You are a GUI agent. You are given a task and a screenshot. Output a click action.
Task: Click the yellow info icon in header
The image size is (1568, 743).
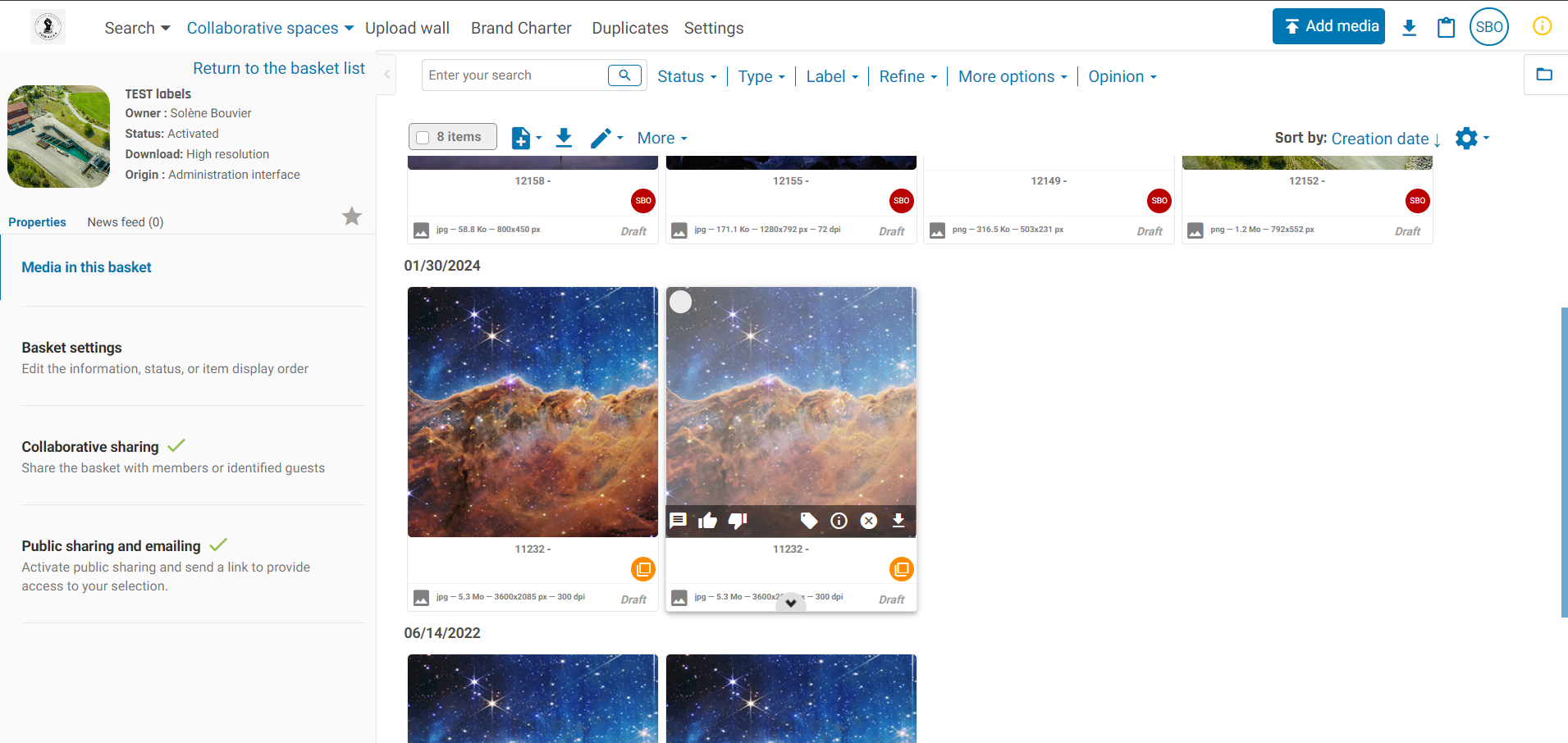click(x=1542, y=26)
